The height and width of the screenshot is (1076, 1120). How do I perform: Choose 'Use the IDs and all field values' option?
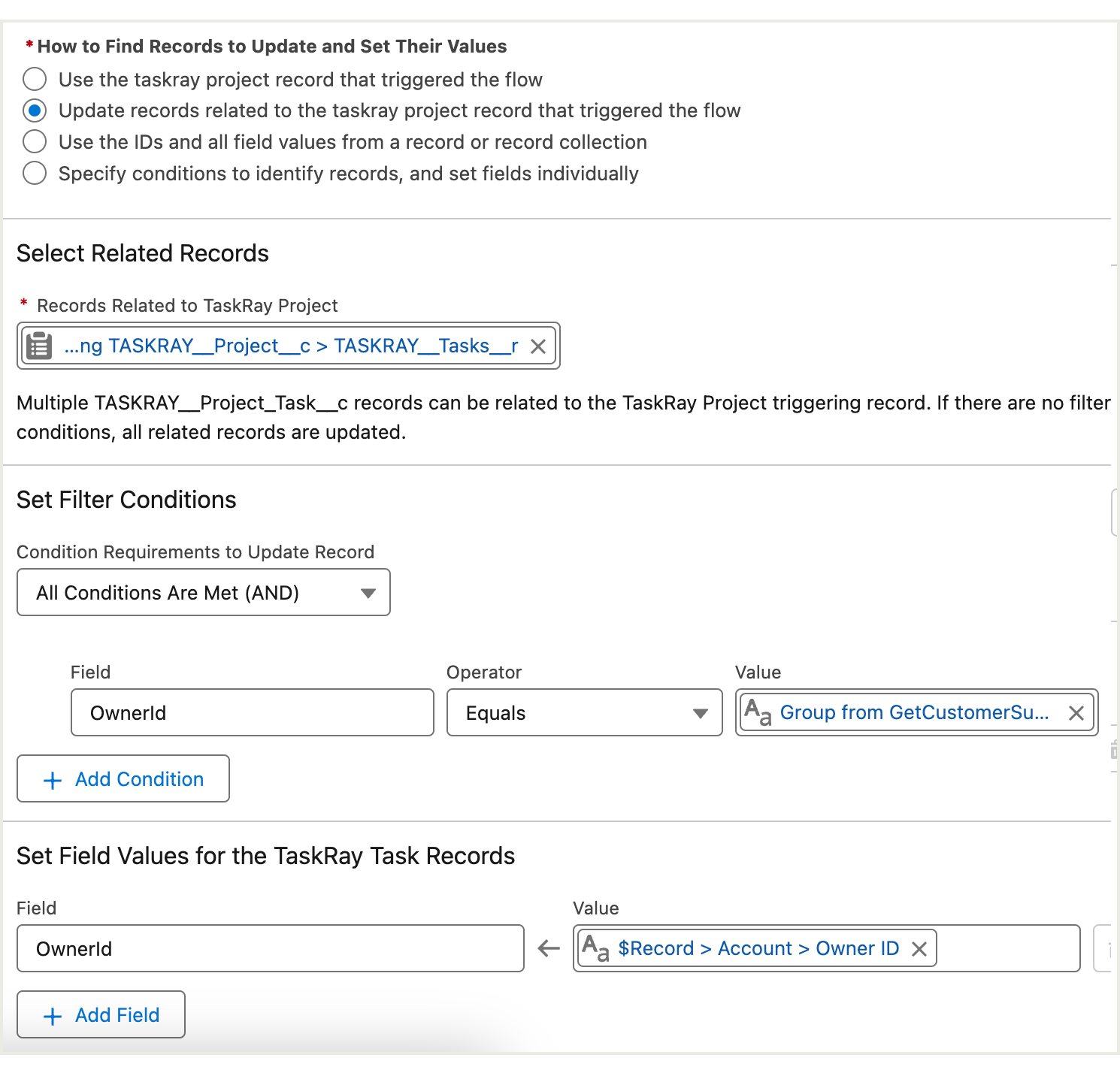point(35,141)
